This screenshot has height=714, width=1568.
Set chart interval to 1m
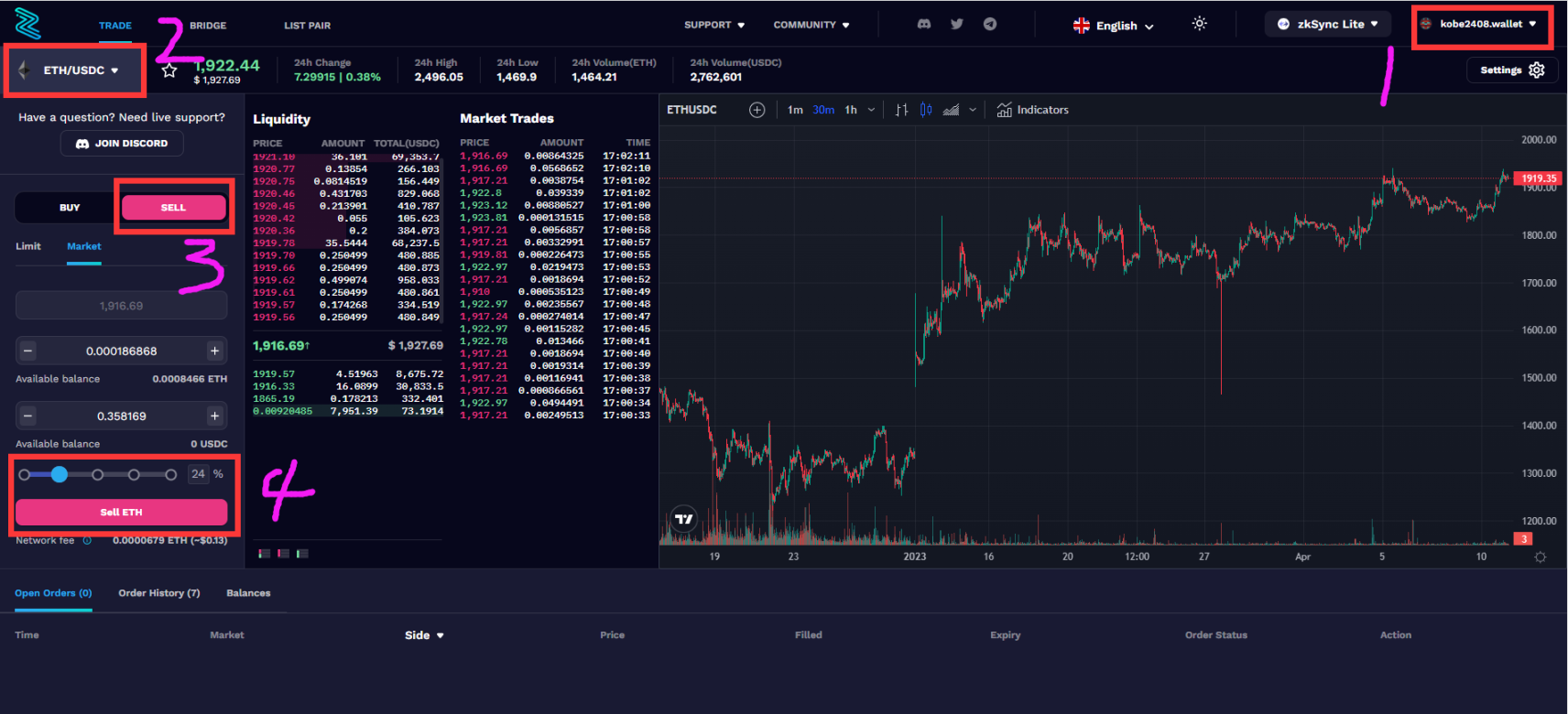pyautogui.click(x=795, y=110)
